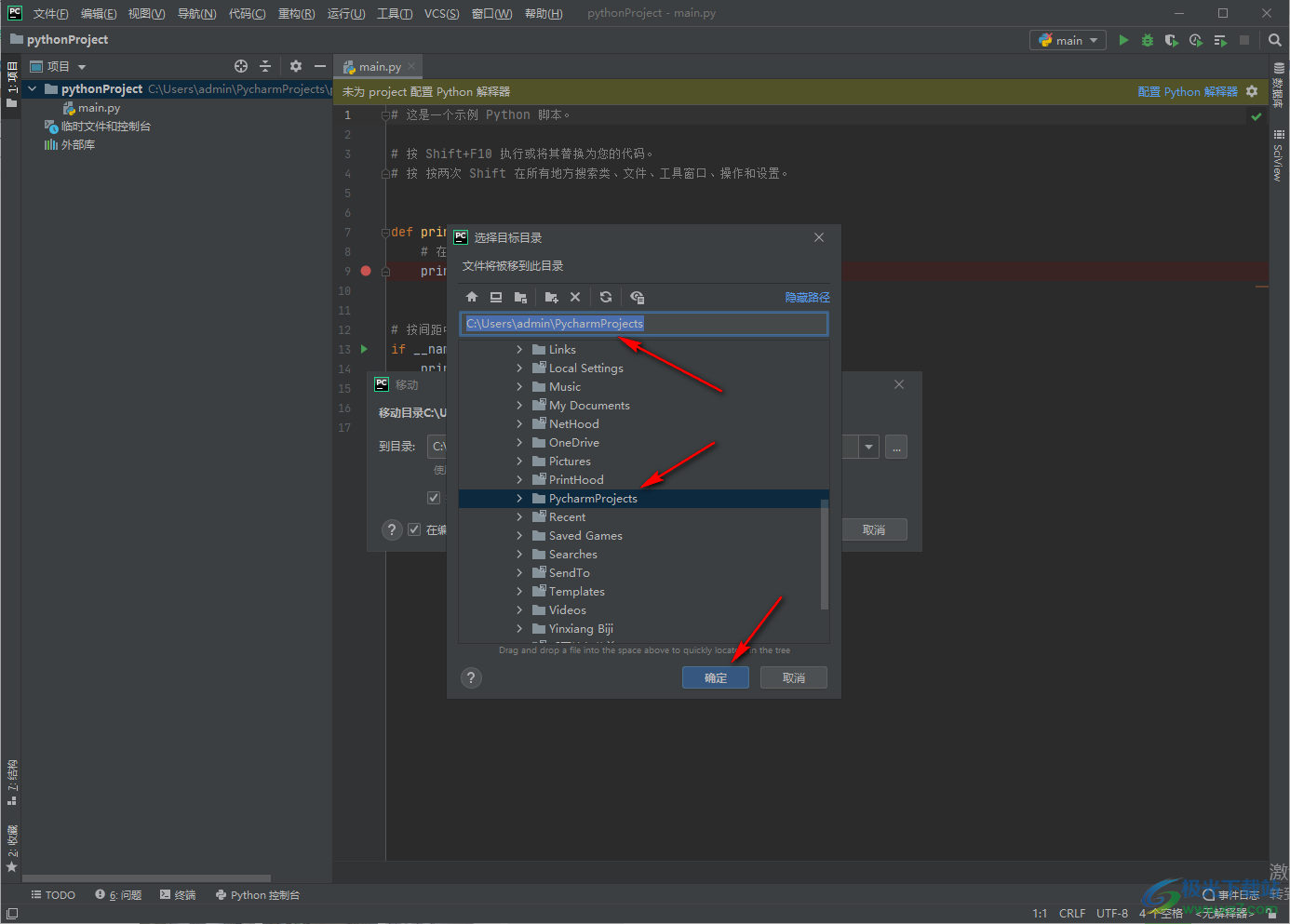Click the directory tree vertical scrollbar
The width and height of the screenshot is (1290, 924).
[825, 554]
